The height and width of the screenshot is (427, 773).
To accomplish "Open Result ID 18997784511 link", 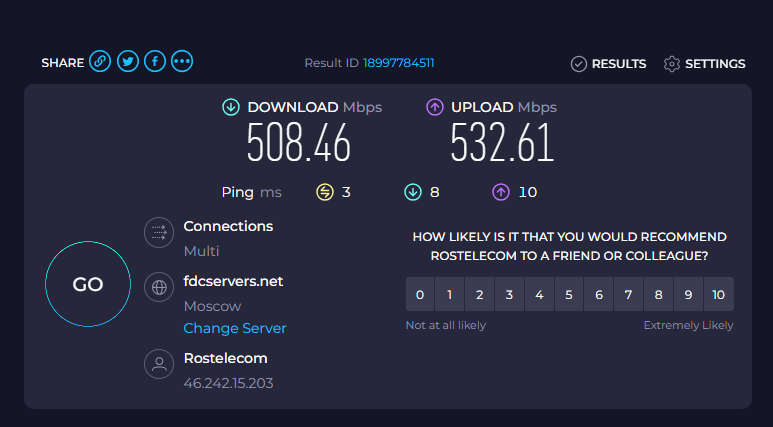I will click(398, 63).
